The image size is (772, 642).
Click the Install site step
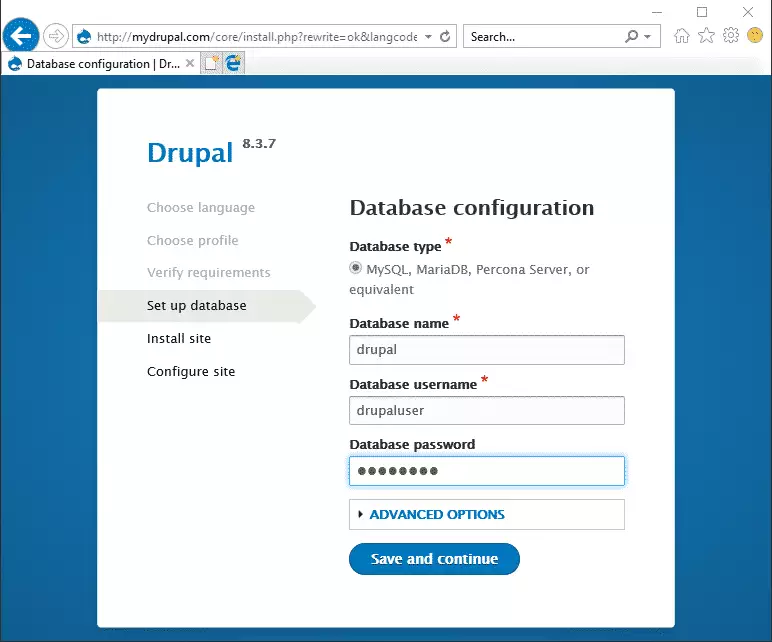tap(179, 339)
